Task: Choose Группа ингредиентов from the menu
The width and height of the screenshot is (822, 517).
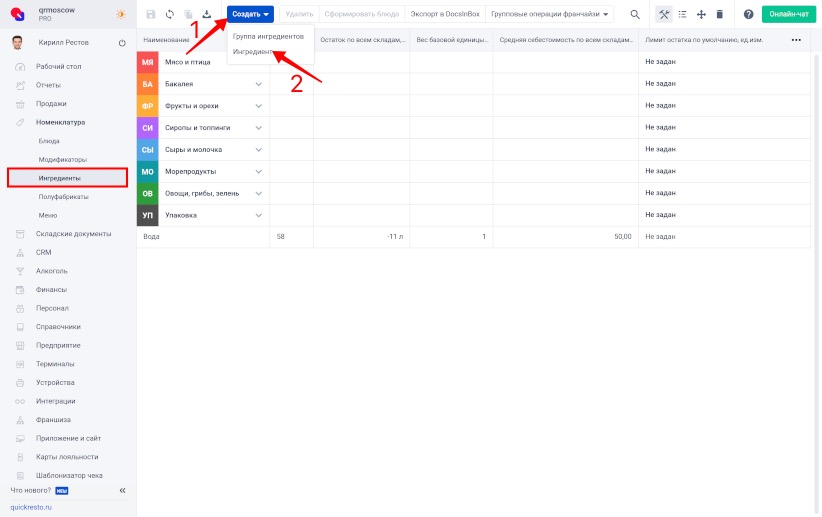Action: [x=268, y=36]
